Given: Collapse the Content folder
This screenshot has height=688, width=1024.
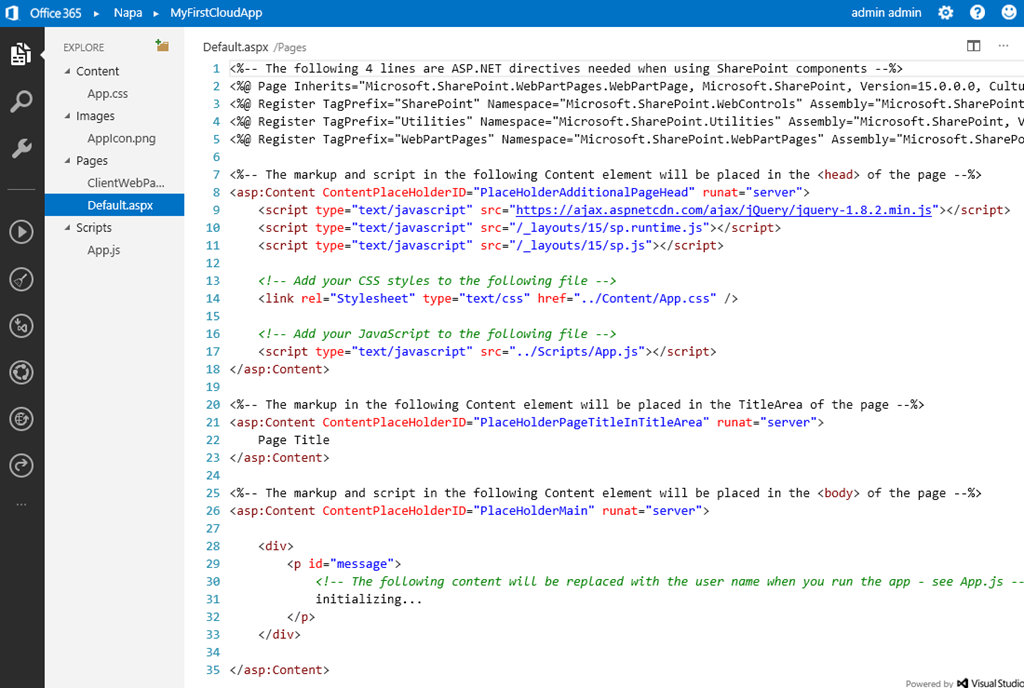Looking at the screenshot, I should 67,71.
